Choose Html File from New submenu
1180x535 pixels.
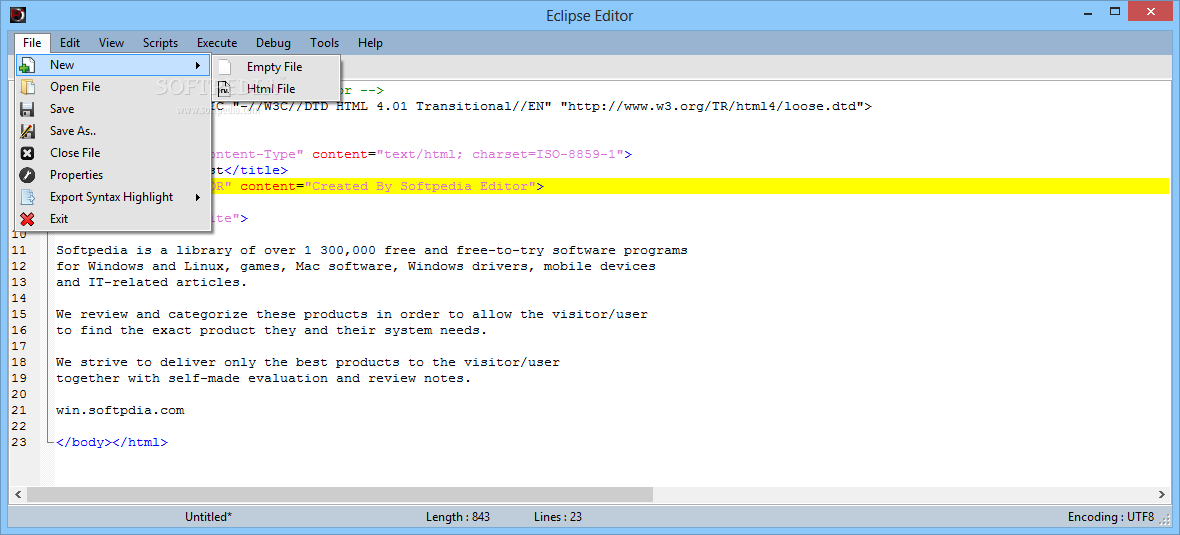point(277,89)
